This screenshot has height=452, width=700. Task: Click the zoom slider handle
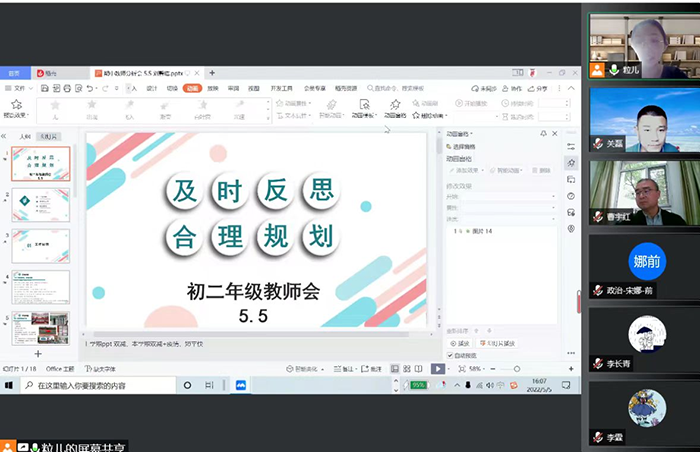[517, 369]
